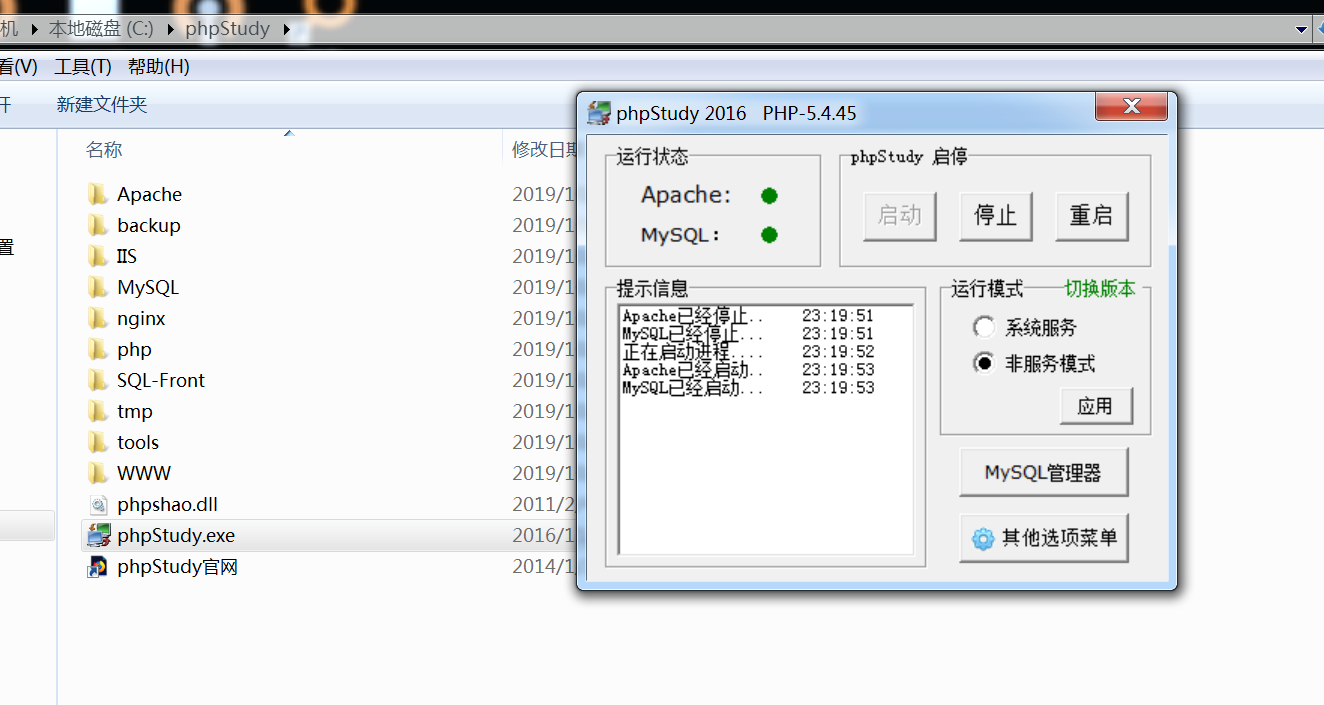Click the tools folder icon
The height and width of the screenshot is (705, 1324).
(98, 442)
